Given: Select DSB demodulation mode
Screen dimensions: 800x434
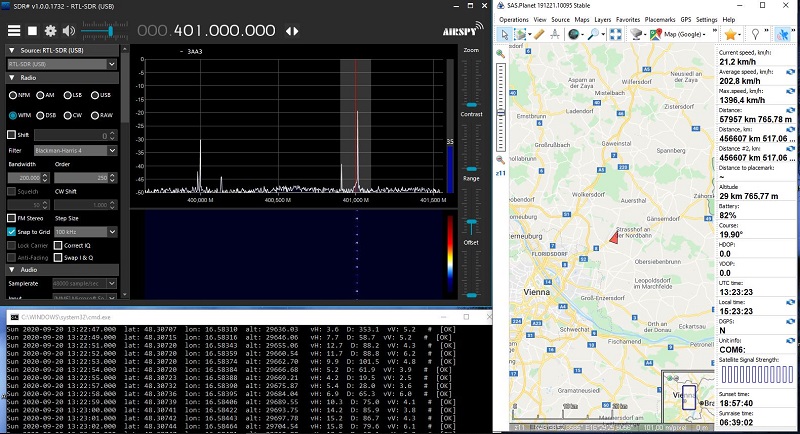Looking at the screenshot, I should (x=40, y=115).
